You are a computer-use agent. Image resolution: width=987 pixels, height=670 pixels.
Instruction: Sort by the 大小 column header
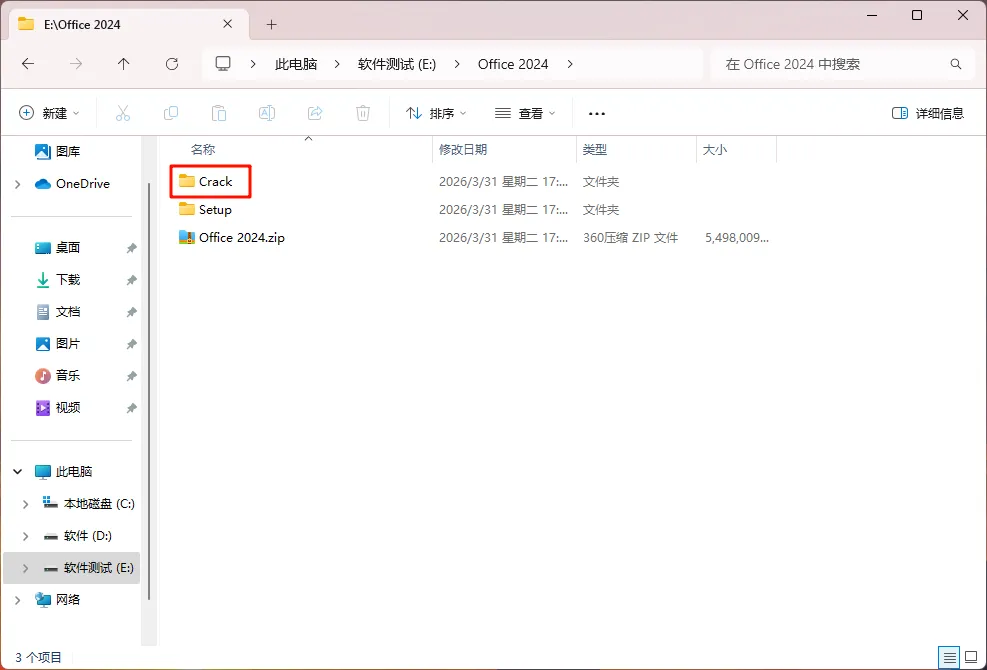714,149
